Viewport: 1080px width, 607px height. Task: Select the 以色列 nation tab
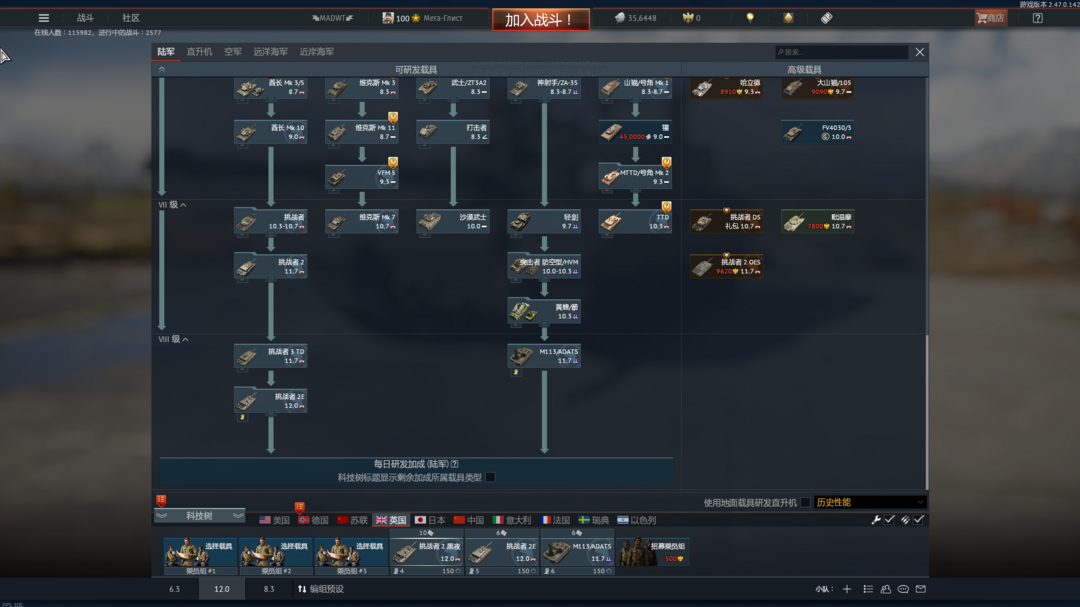(x=636, y=520)
